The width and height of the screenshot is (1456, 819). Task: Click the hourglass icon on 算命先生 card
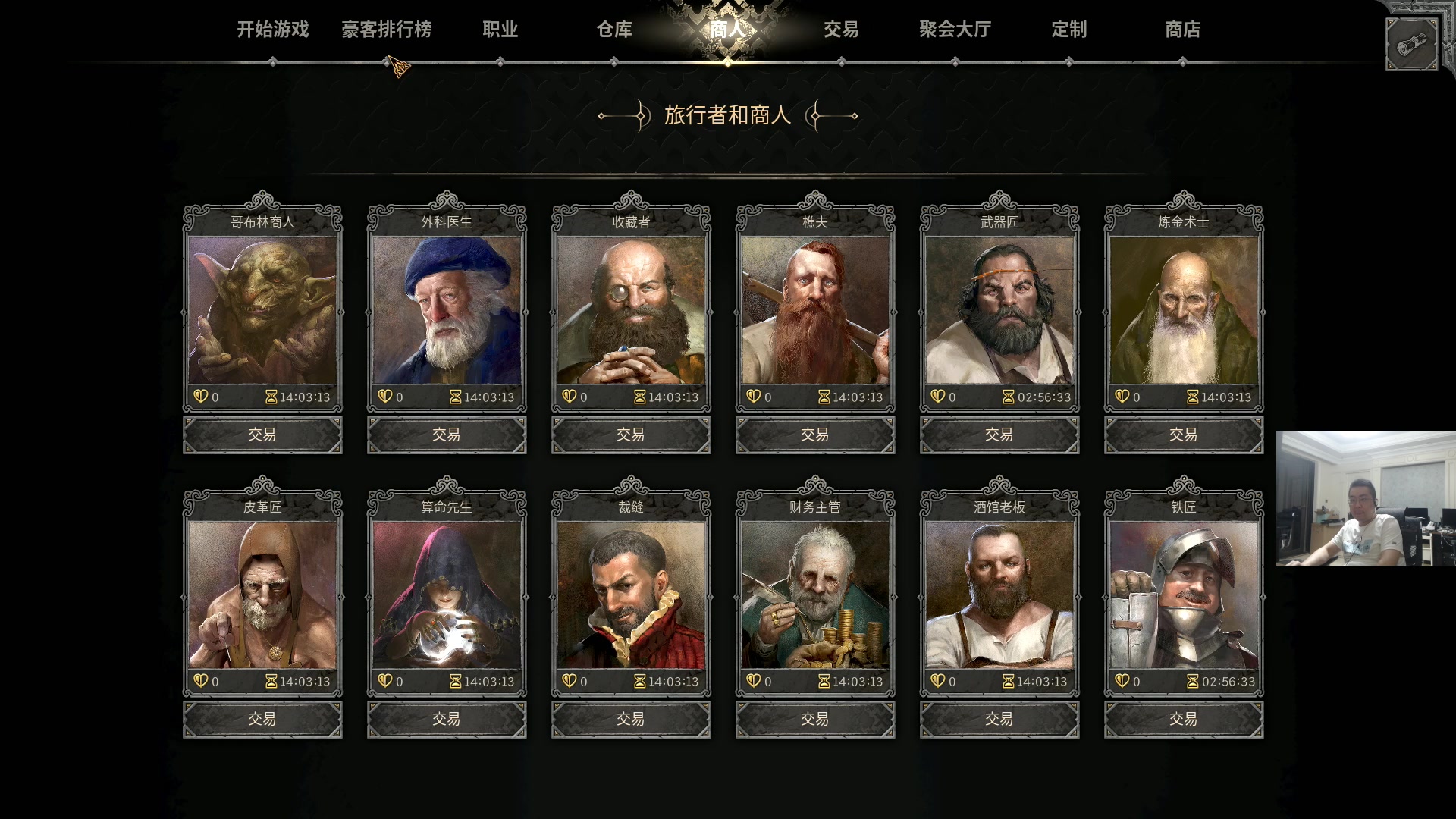click(455, 681)
